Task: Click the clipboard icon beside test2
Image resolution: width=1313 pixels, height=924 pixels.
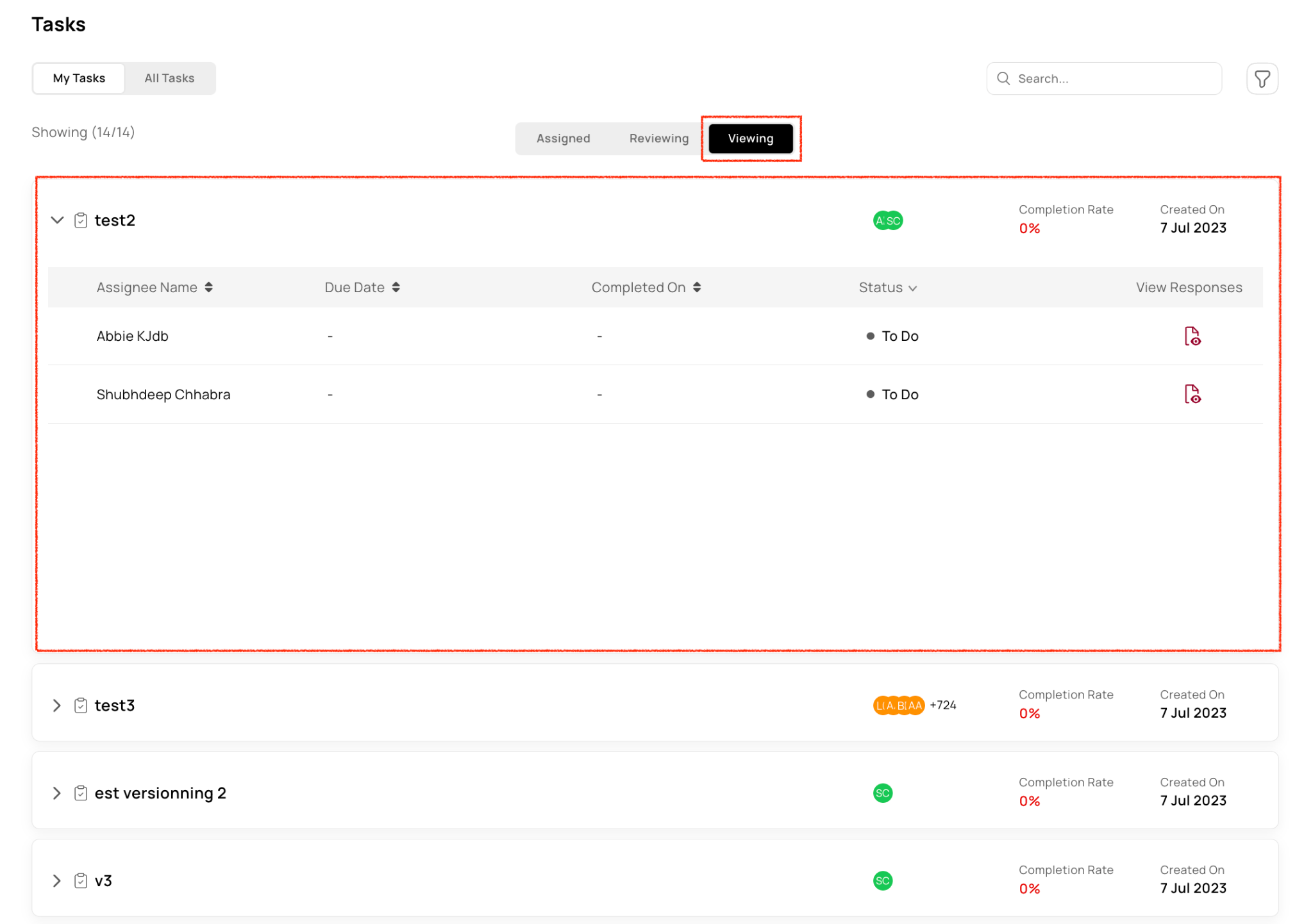Action: click(81, 220)
